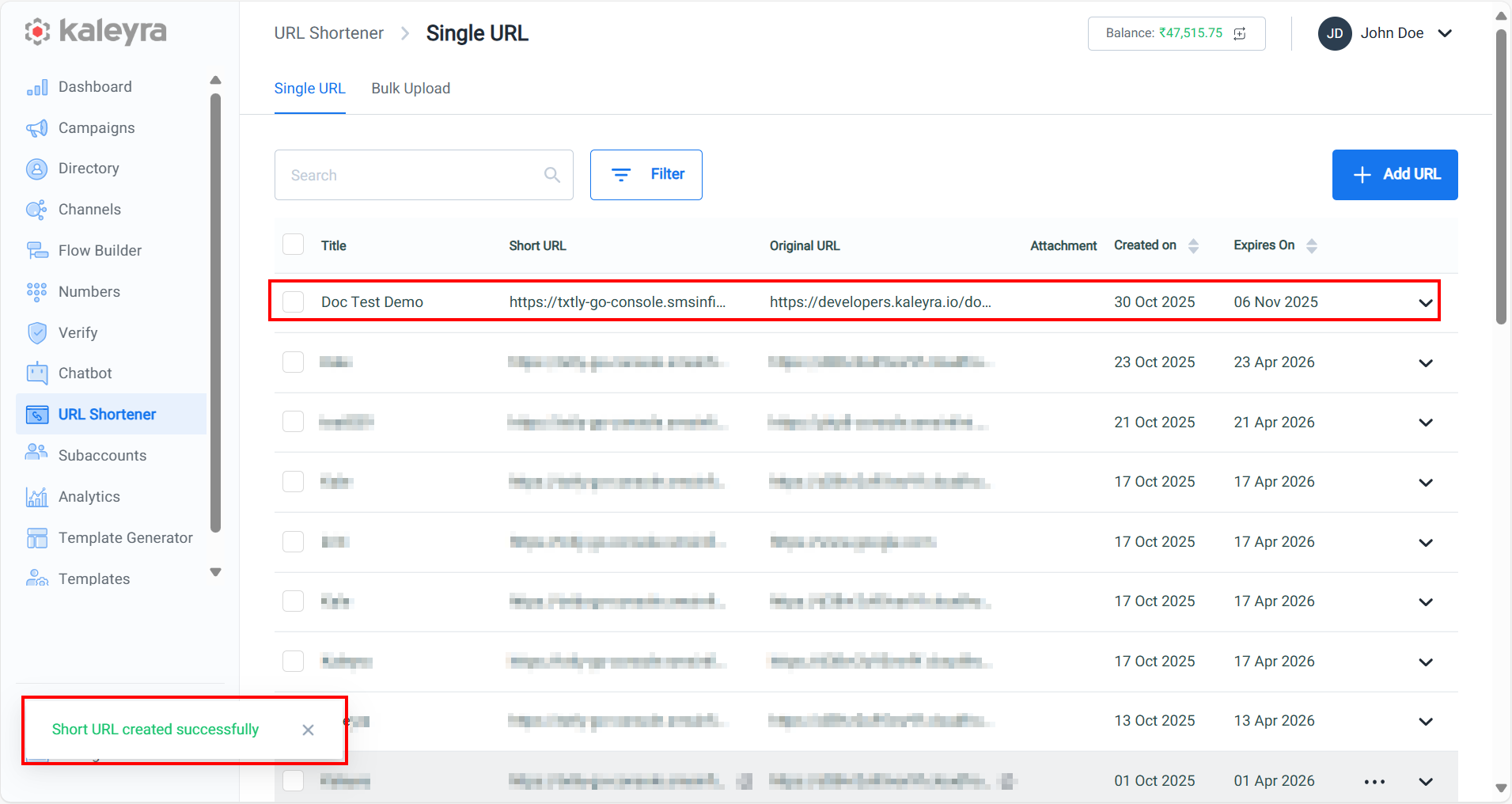Click the Flow Builder icon
The width and height of the screenshot is (1512, 804).
37,251
